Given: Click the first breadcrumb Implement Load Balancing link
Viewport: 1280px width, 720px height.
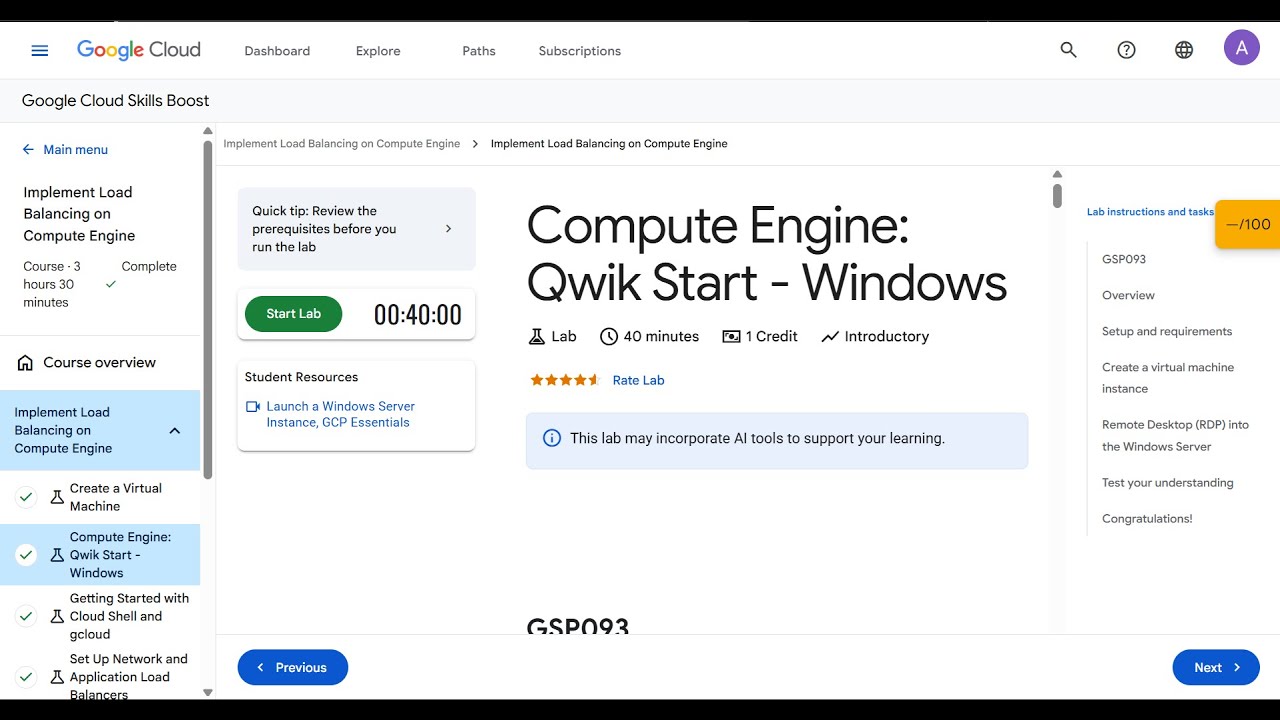Looking at the screenshot, I should click(342, 144).
